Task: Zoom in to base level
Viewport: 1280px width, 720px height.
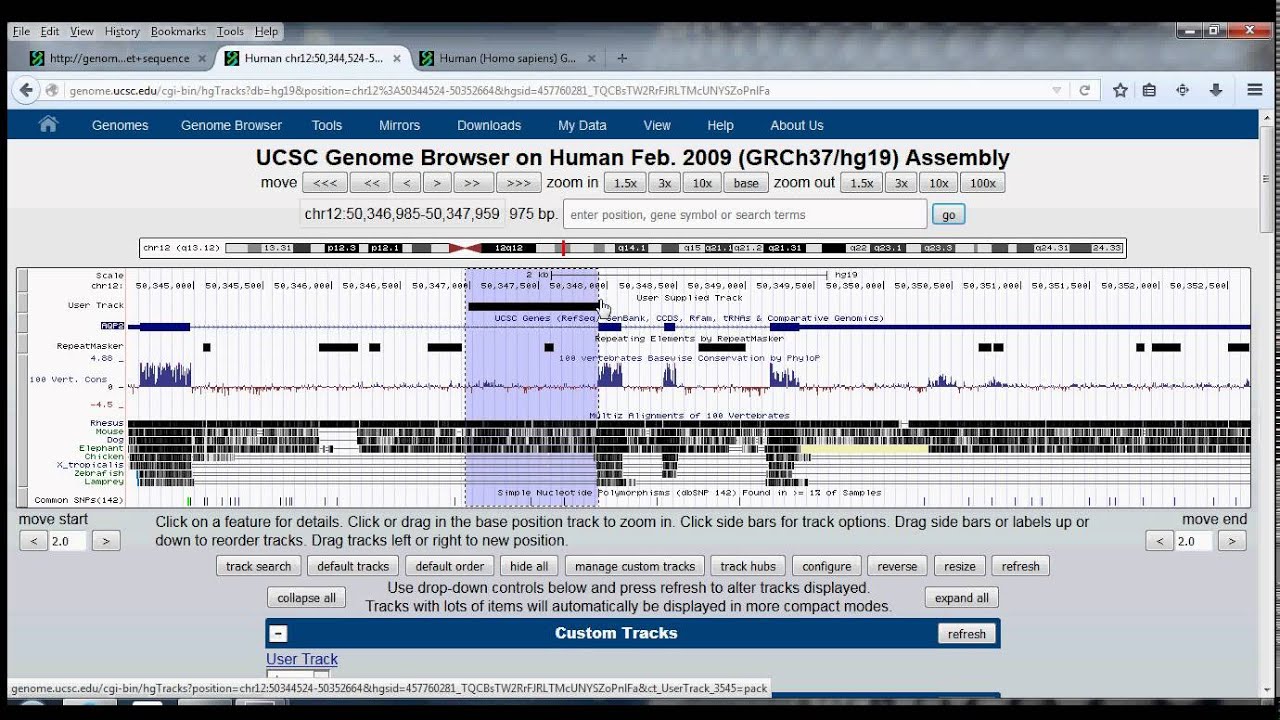Action: click(x=746, y=183)
